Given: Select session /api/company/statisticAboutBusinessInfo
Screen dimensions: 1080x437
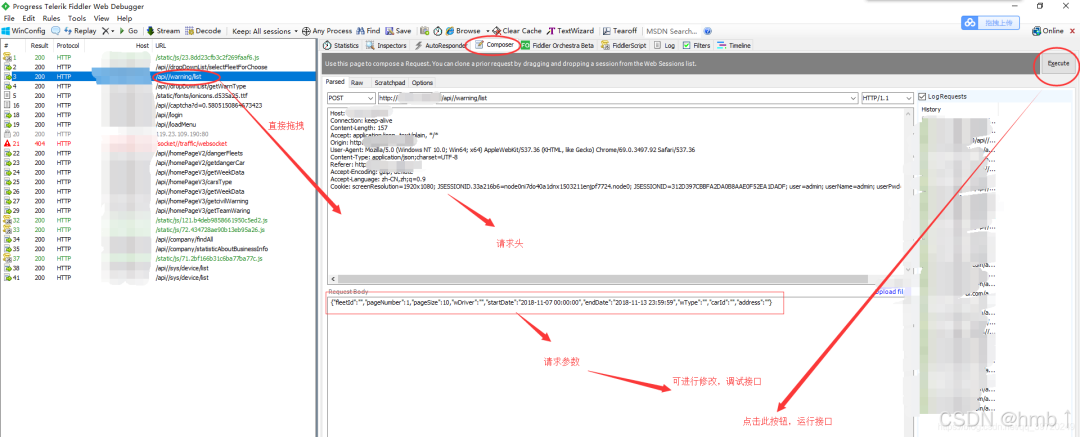Looking at the screenshot, I should tap(159, 248).
